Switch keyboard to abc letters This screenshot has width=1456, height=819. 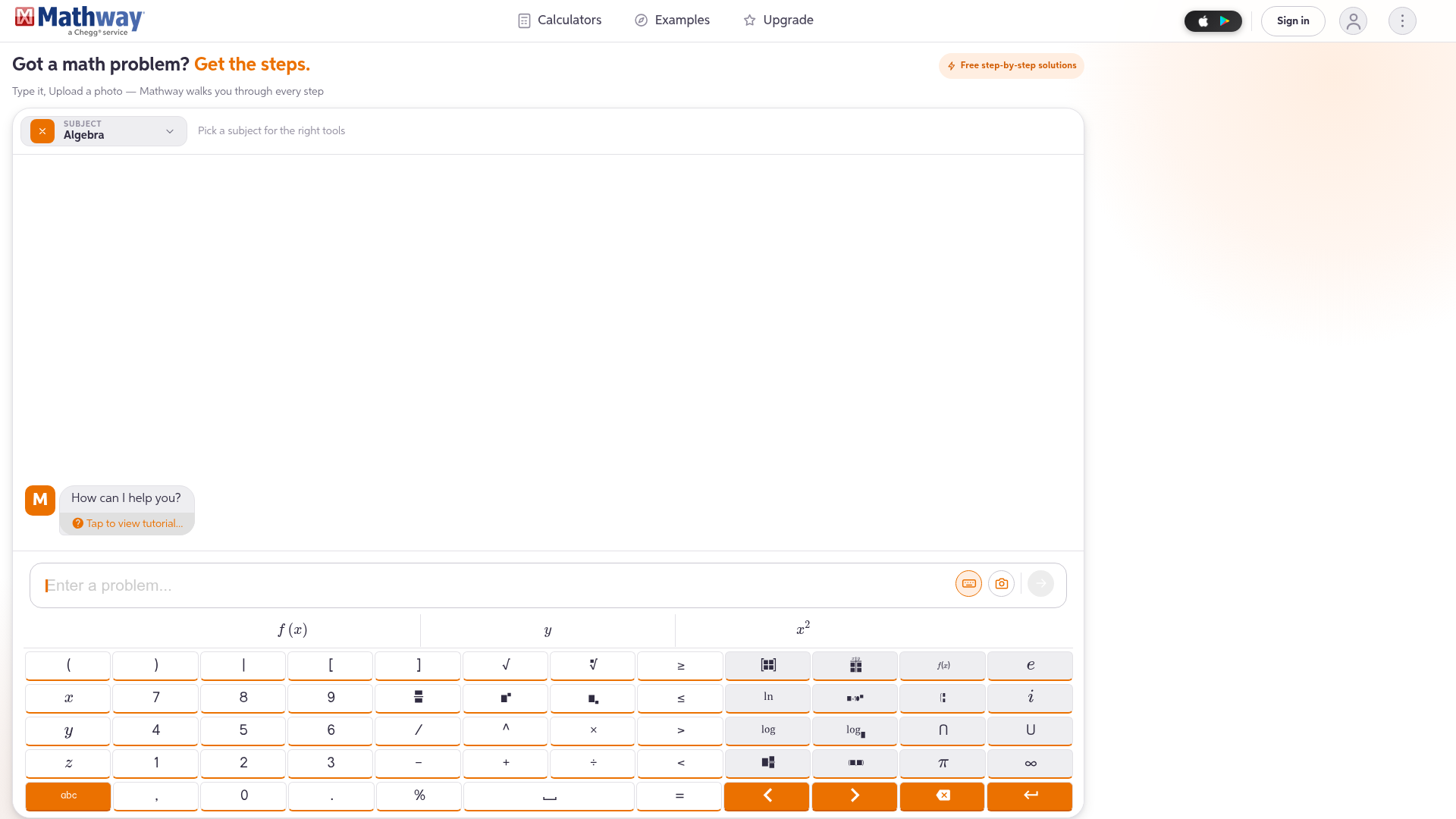[68, 796]
